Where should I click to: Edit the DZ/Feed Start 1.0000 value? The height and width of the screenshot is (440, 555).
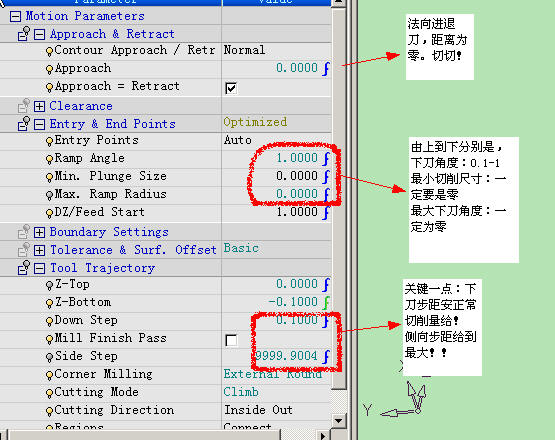pos(297,212)
